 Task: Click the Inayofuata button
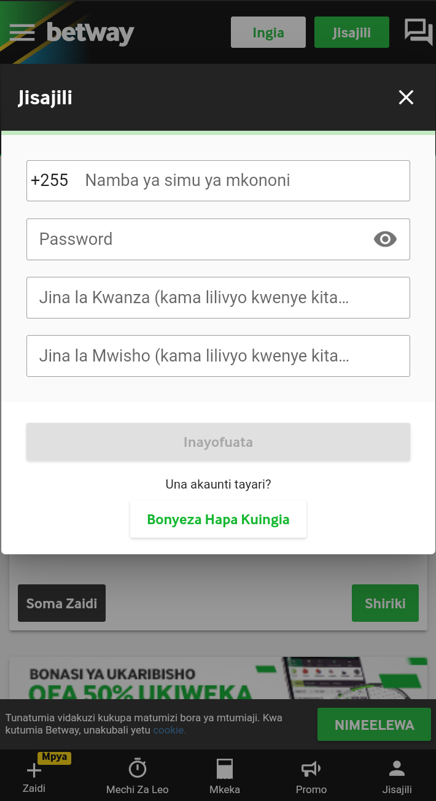pyautogui.click(x=218, y=442)
